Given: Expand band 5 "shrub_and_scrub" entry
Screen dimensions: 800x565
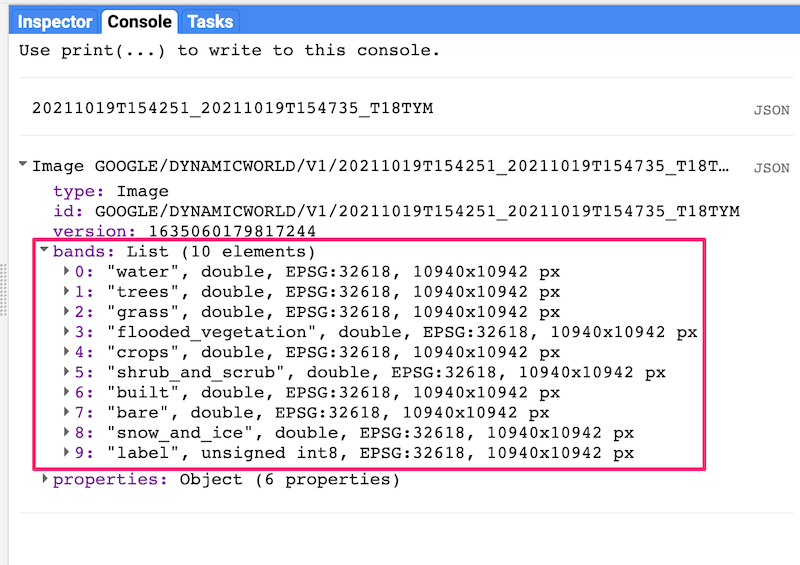Looking at the screenshot, I should click(x=67, y=372).
